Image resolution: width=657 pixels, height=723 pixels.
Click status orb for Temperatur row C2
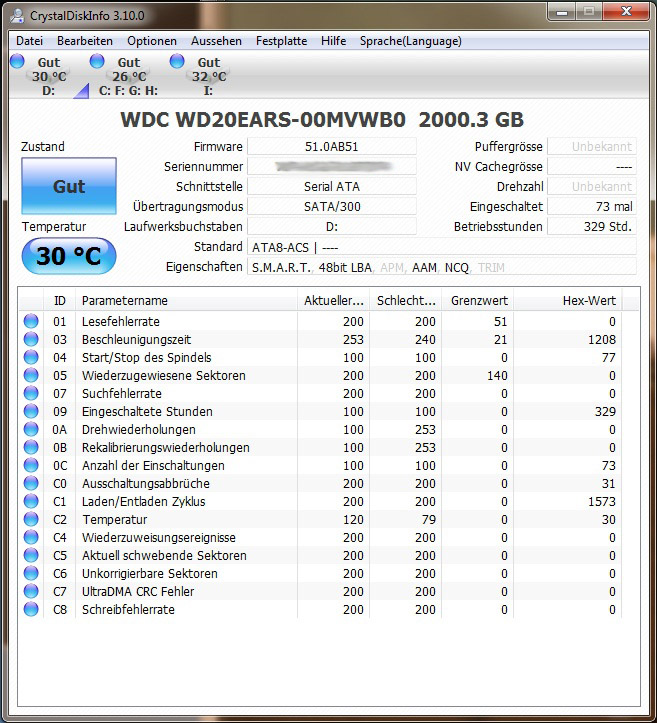click(x=31, y=519)
